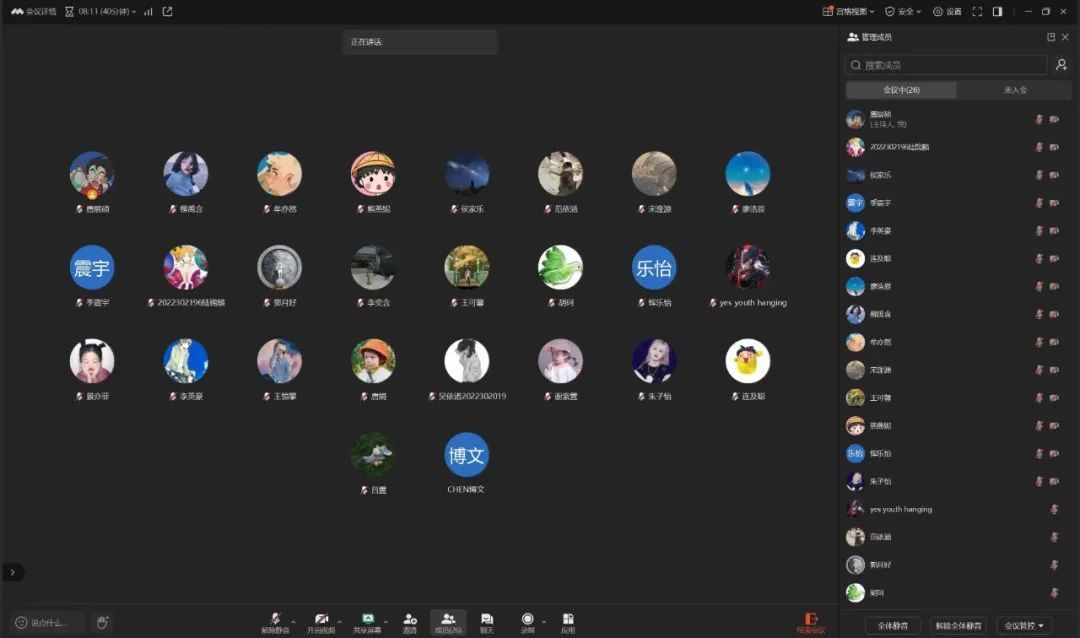Click the 共享屏幕 (share screen) icon
Screen dimensions: 1080x638
pyautogui.click(x=367, y=620)
